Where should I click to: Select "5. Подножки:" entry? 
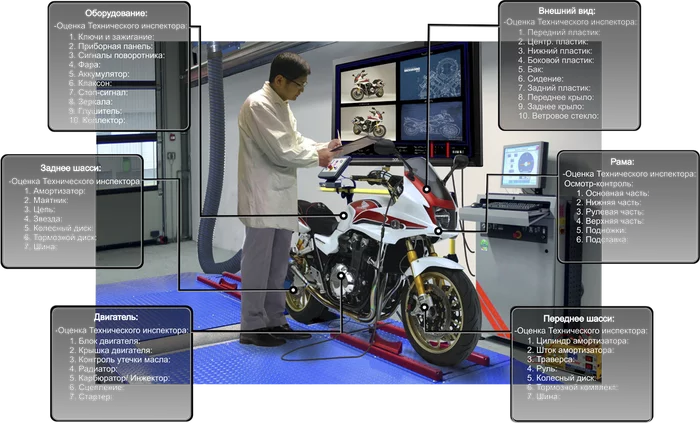(x=601, y=230)
